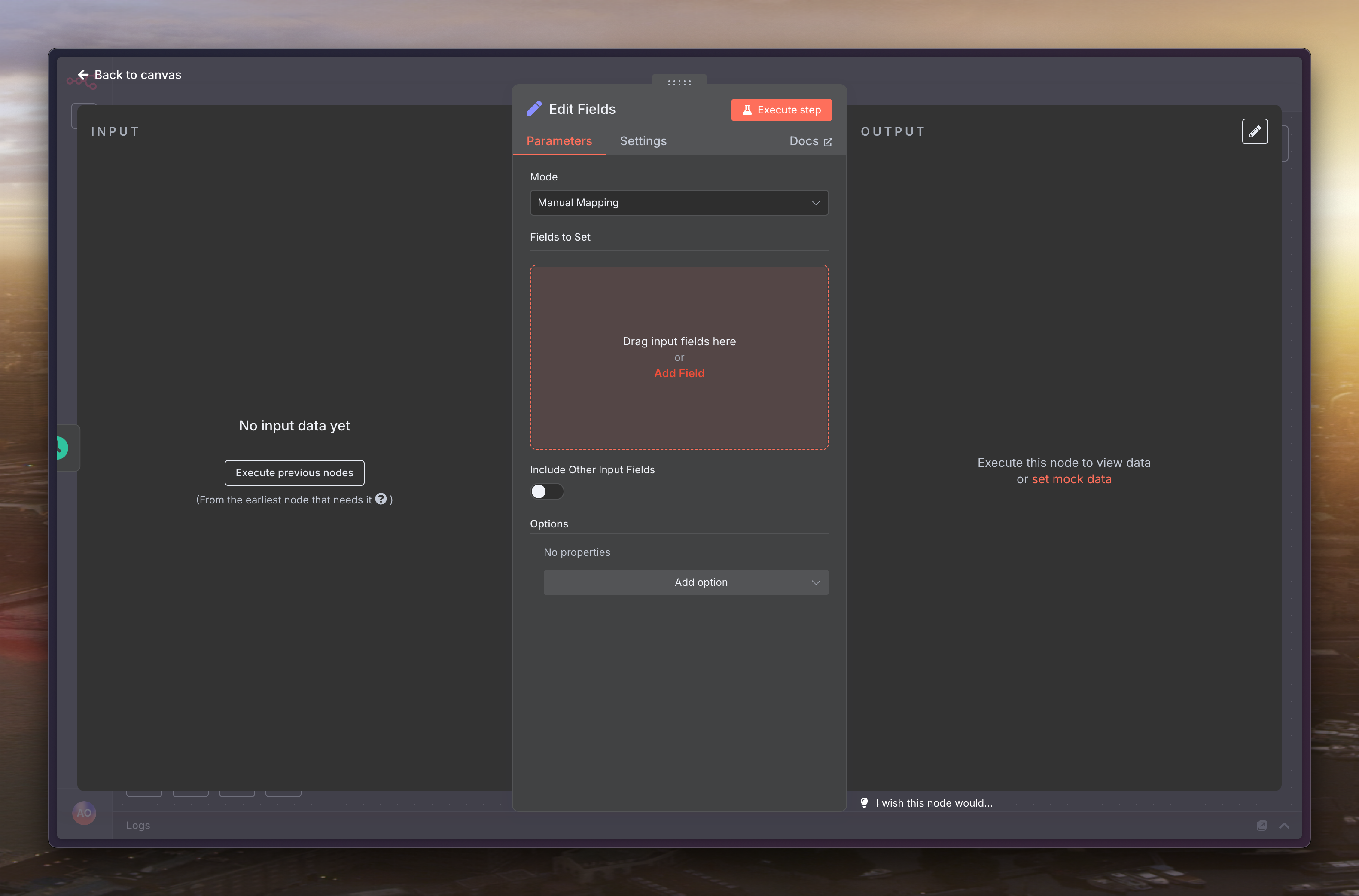Screen dimensions: 1359x896
Task: Click the dotted drag handle above the panel
Action: (x=679, y=83)
